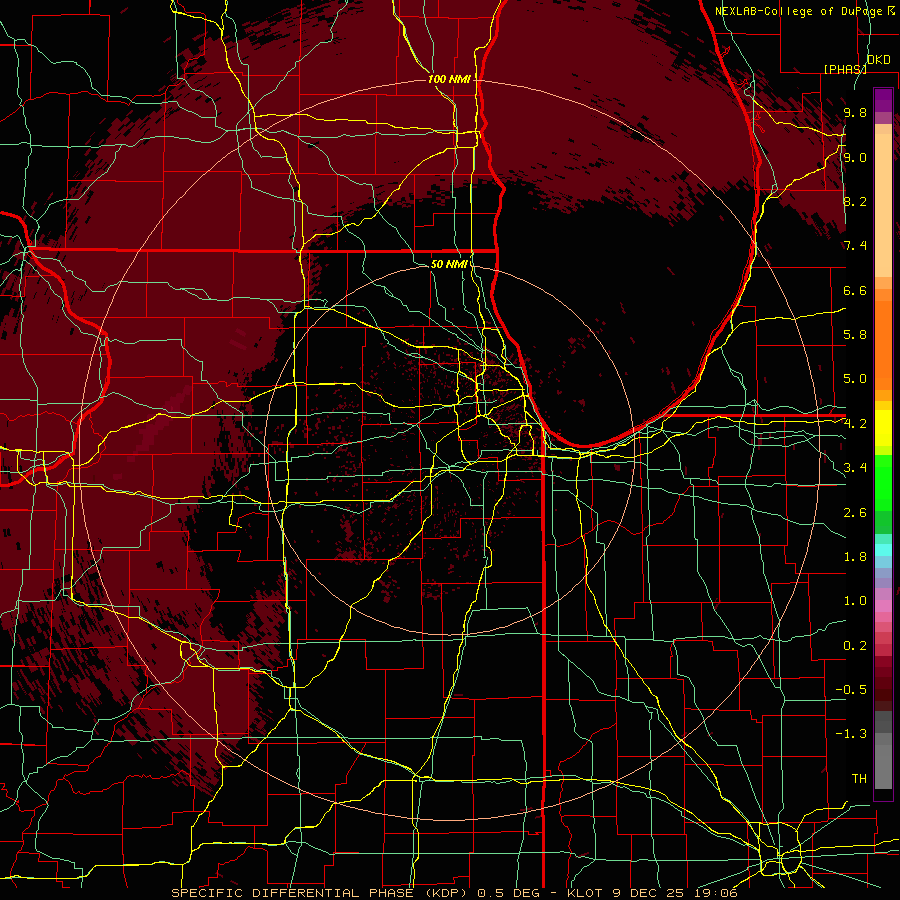Screen dimensions: 900x900
Task: Click the 3.4 scale value
Action: pos(855,468)
